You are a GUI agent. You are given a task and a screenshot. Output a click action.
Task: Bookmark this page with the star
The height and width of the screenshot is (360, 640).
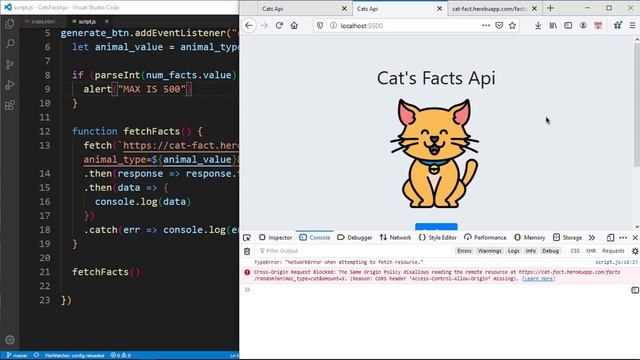click(513, 25)
